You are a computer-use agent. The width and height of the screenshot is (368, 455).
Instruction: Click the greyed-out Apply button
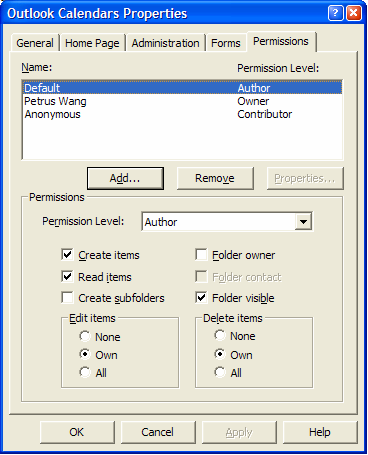tap(239, 432)
